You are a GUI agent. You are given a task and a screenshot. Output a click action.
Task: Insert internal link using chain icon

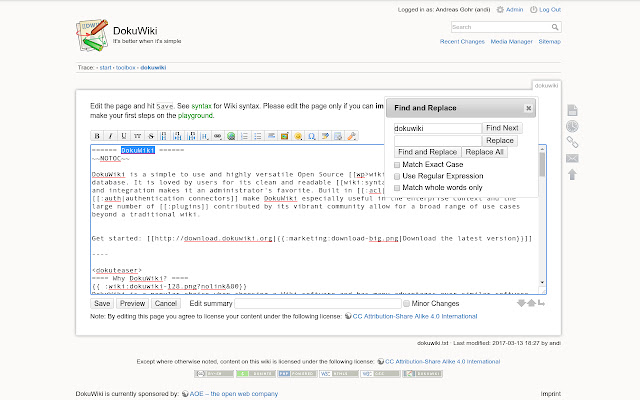218,136
